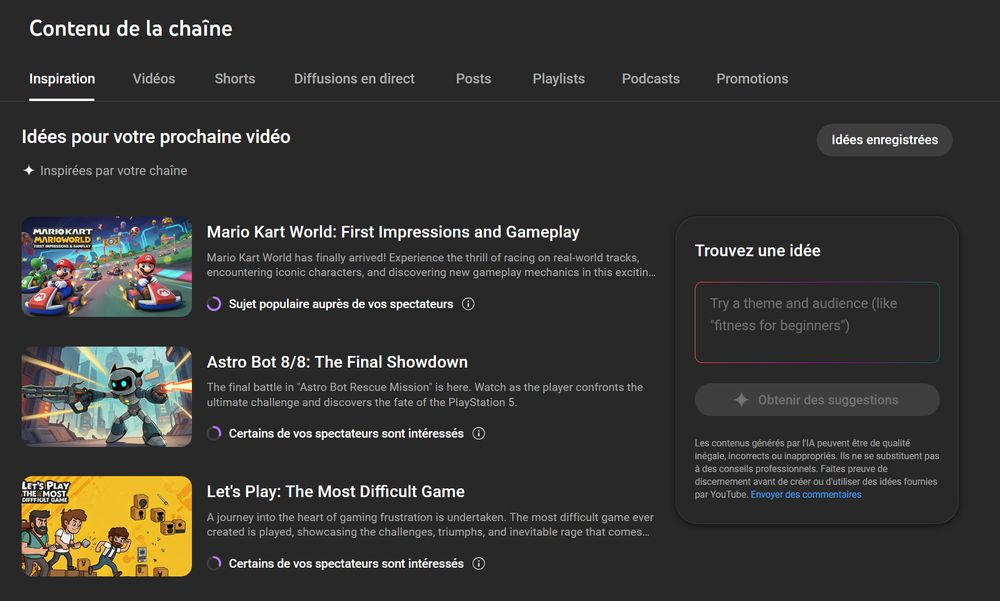Open the Astro Bot idea thumbnail

107,396
